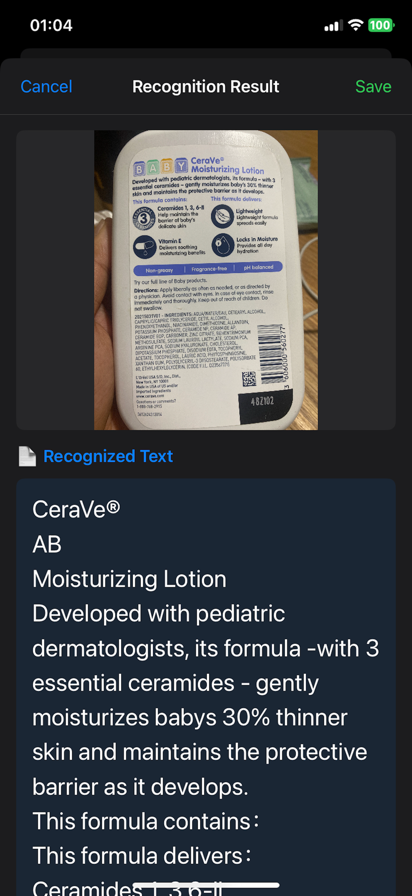Tap 'This formula delivers:' in the text box
Screen dimensions: 412x896
point(142,857)
